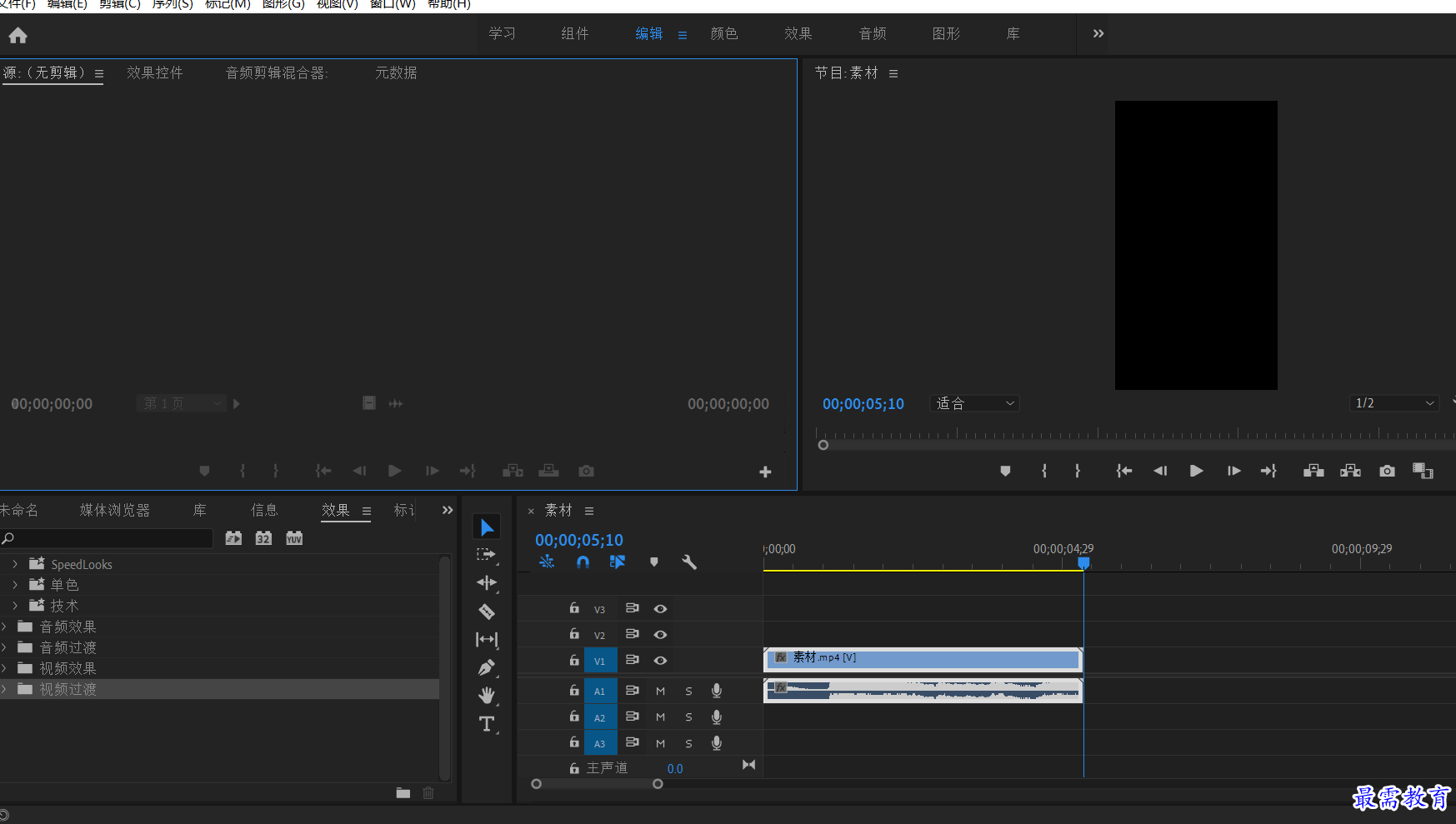Image resolution: width=1456 pixels, height=824 pixels.
Task: Filter 32-bit color effects
Action: (x=263, y=538)
